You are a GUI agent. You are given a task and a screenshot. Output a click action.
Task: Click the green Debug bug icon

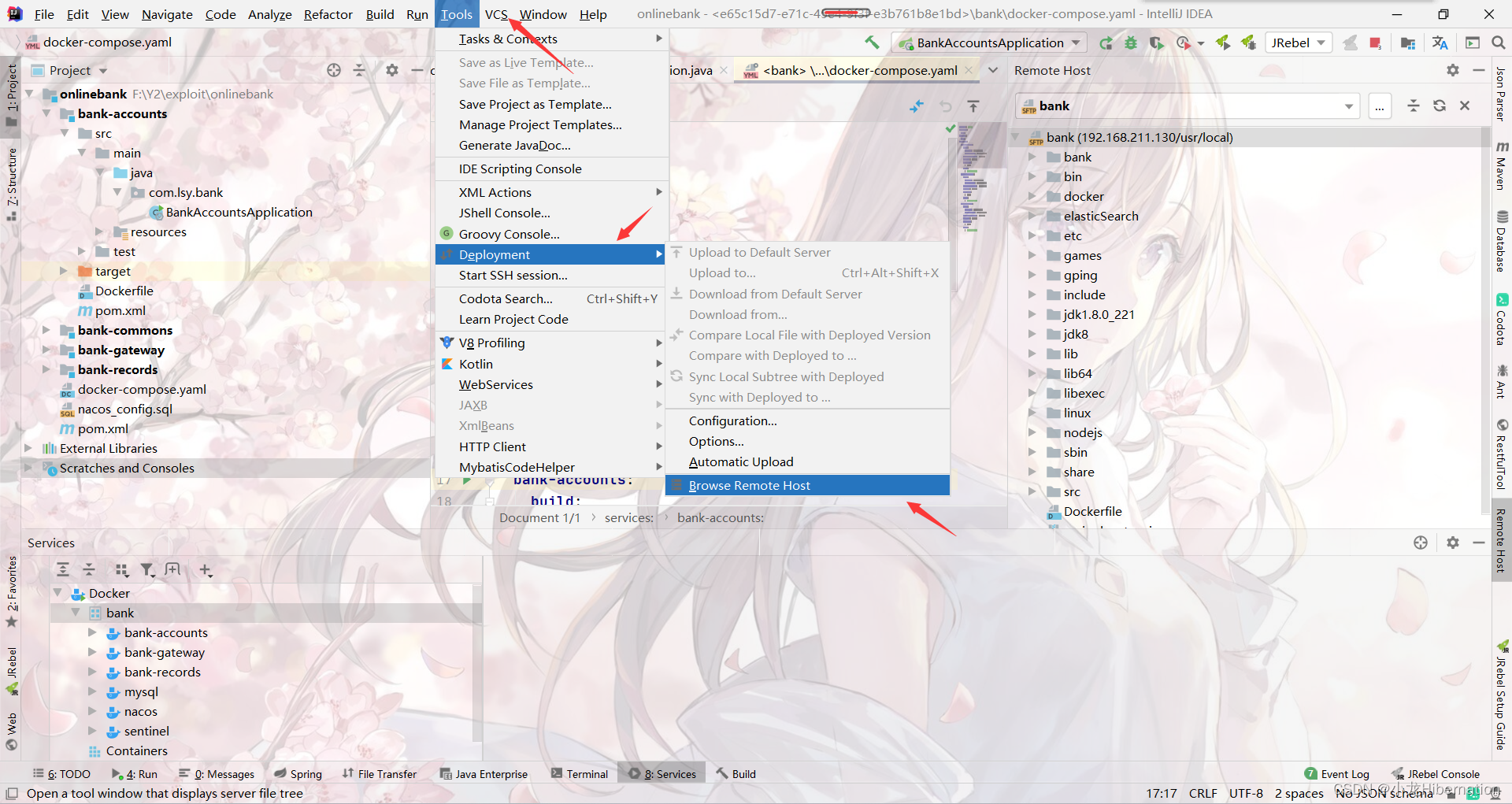coord(1131,43)
